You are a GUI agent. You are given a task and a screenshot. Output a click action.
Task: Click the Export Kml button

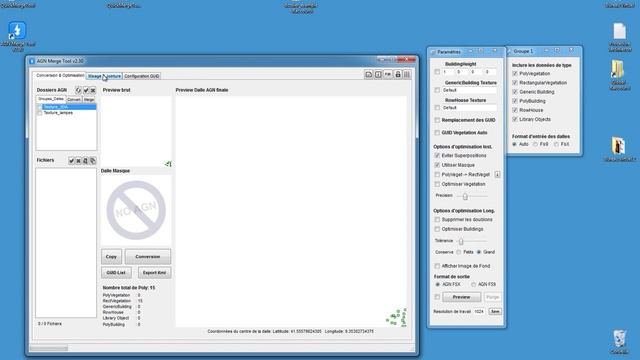154,273
